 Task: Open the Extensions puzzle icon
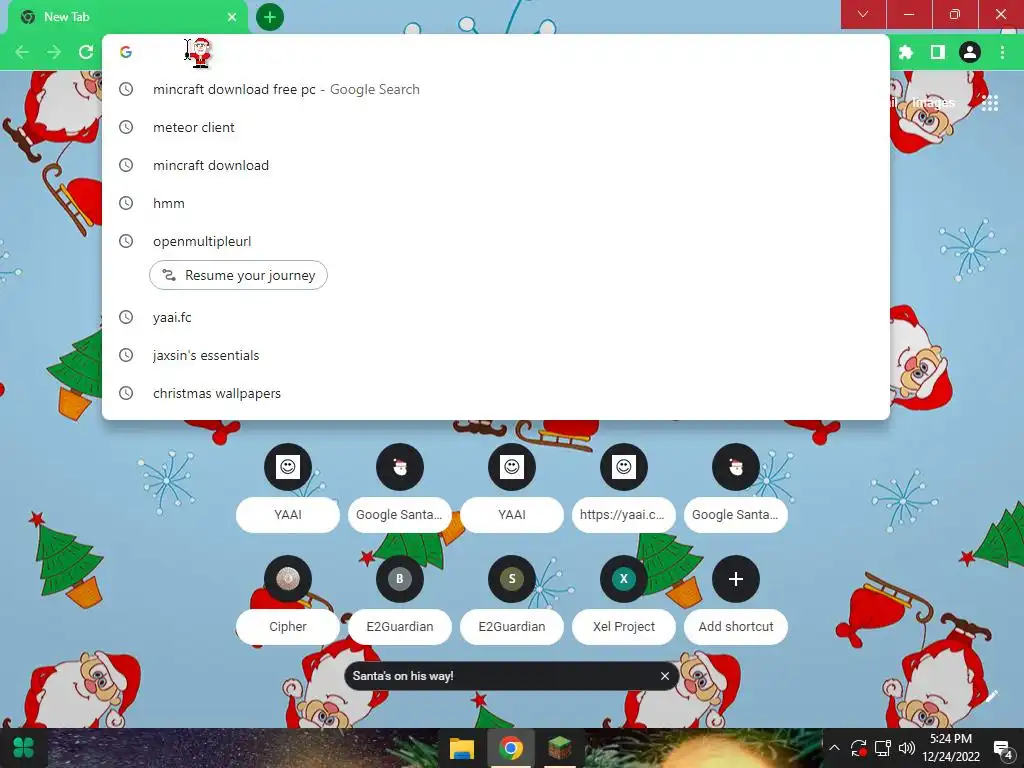[906, 52]
